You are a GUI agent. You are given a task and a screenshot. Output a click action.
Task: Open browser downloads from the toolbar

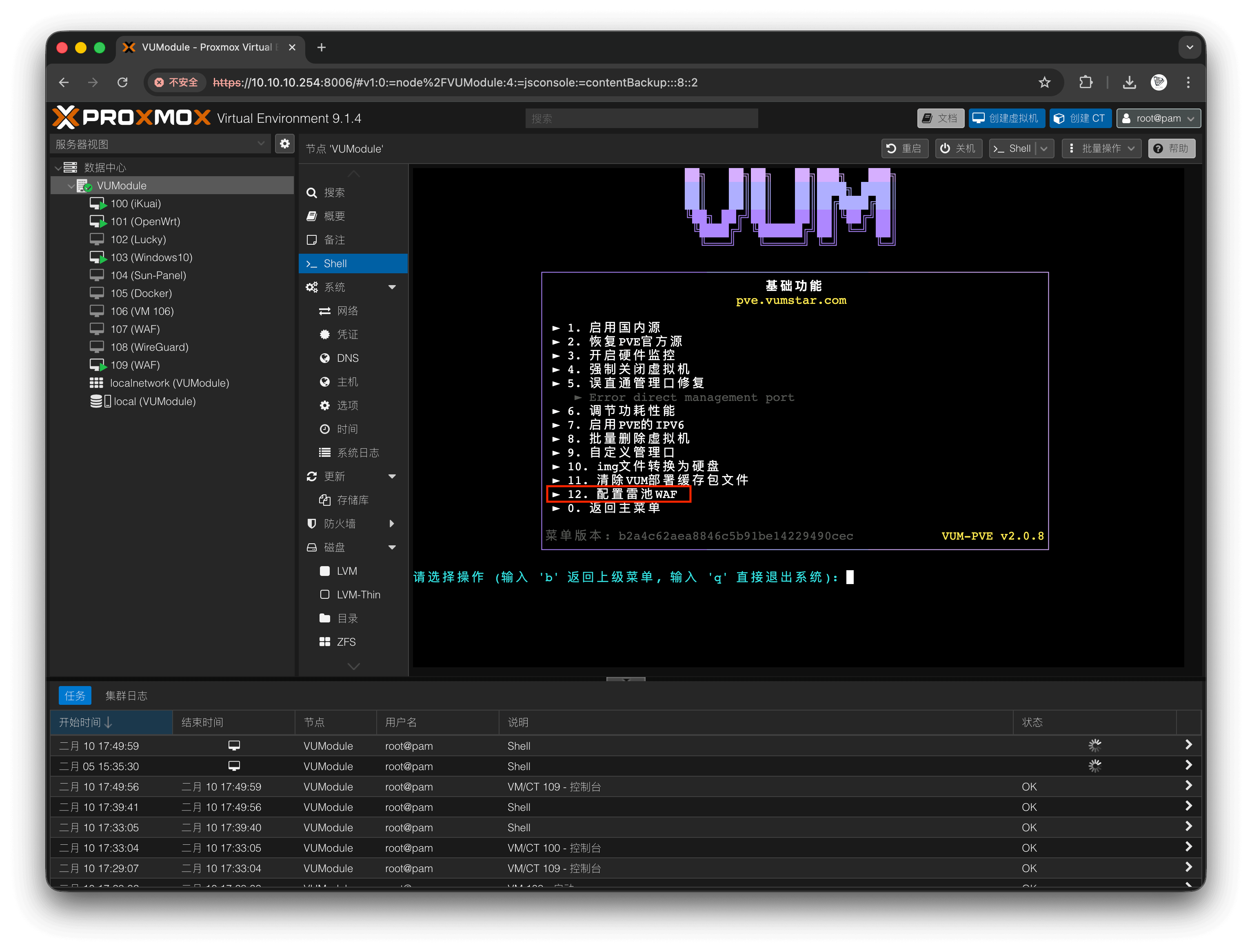[1129, 82]
